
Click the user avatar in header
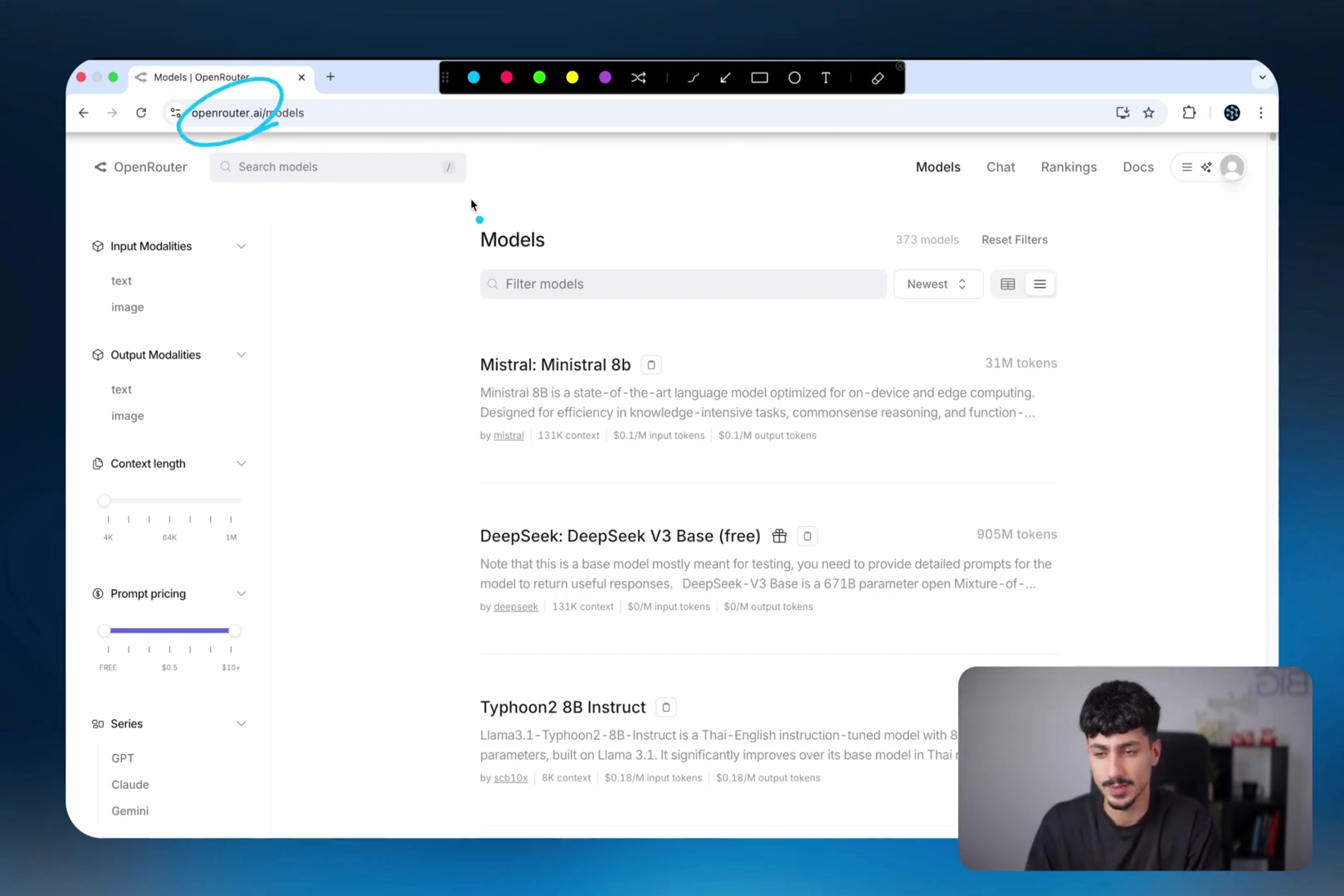click(1232, 168)
